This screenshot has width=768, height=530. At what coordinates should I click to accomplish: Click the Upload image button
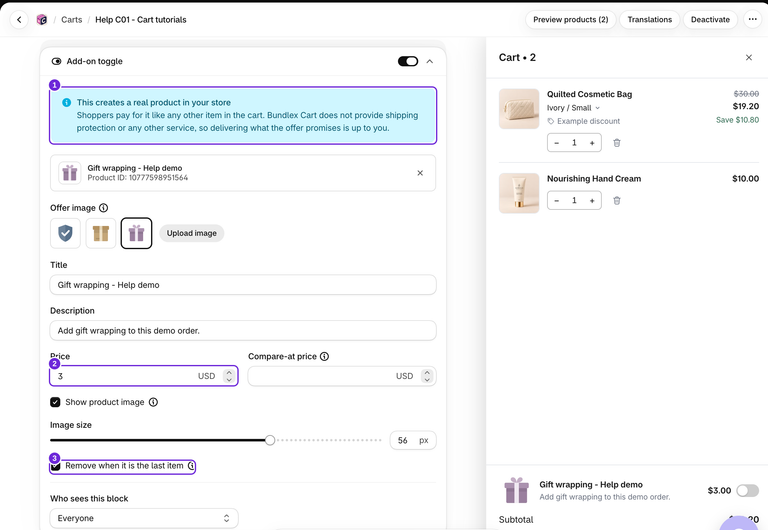pyautogui.click(x=192, y=233)
